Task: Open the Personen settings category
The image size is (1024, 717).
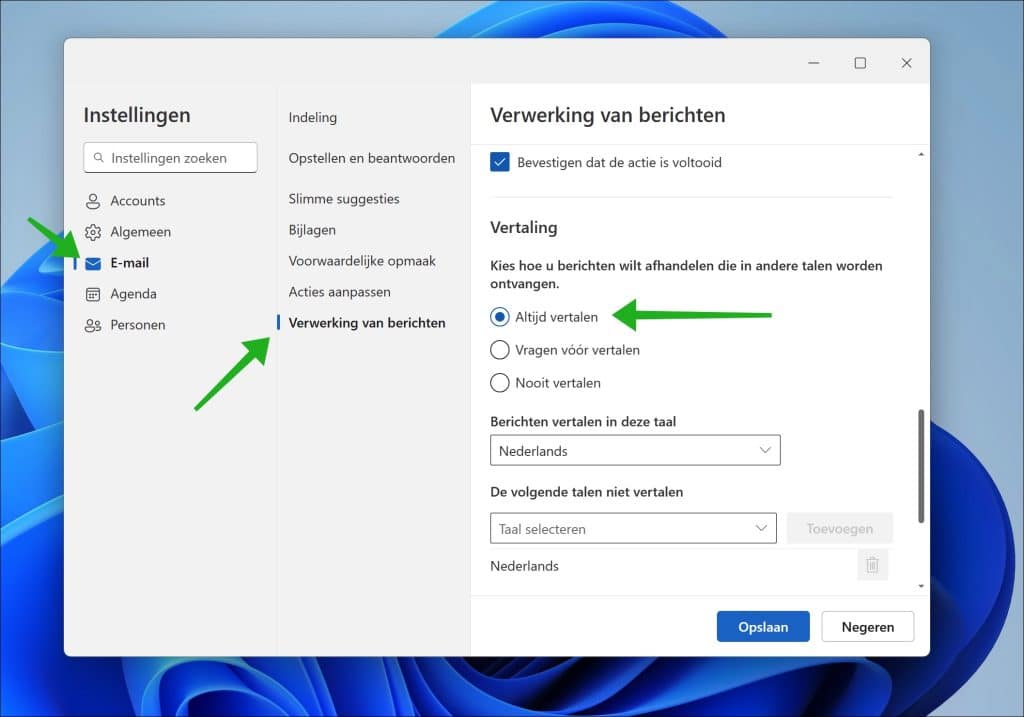Action: (137, 325)
